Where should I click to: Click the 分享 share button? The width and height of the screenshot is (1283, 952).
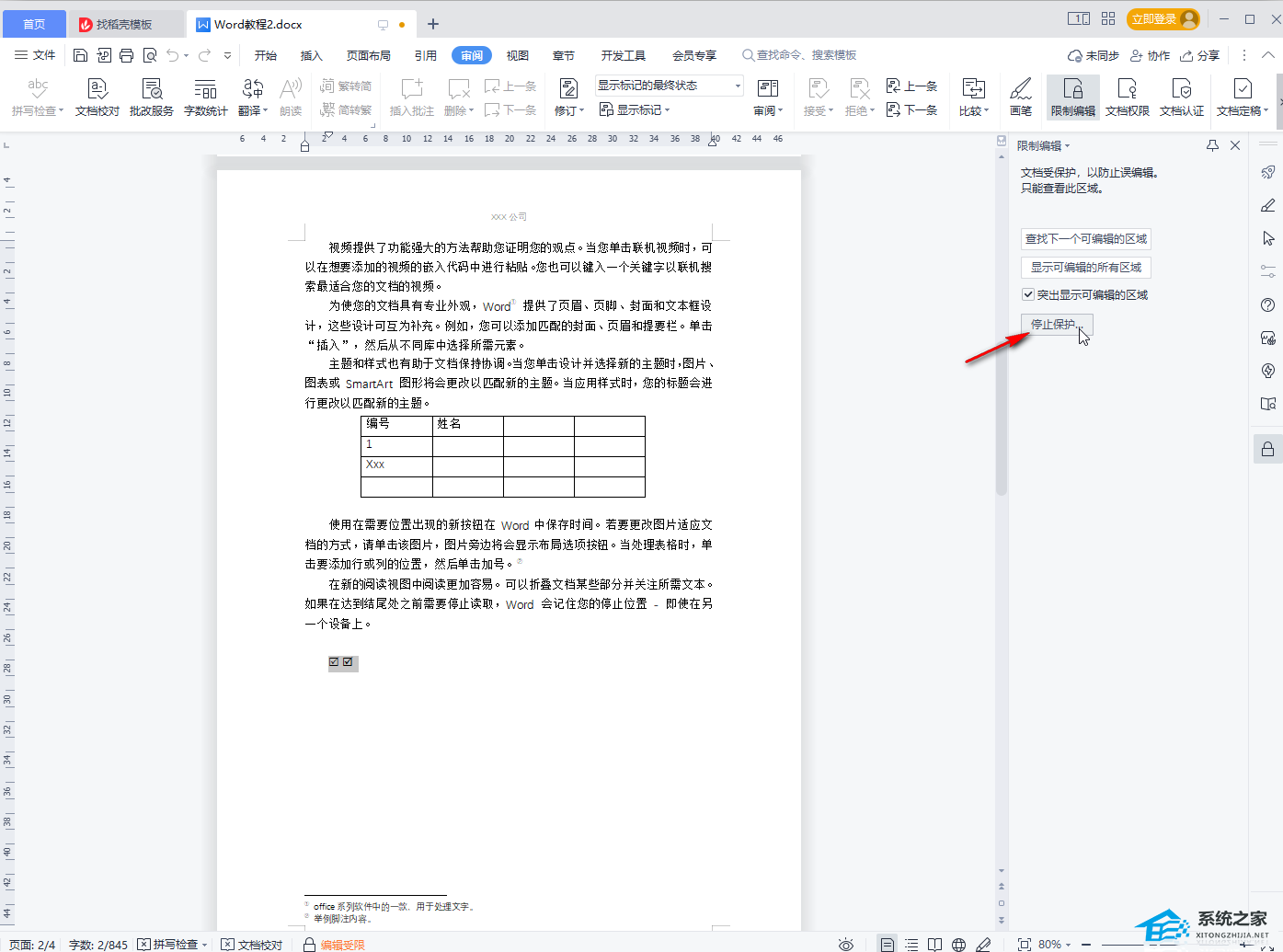point(1200,55)
